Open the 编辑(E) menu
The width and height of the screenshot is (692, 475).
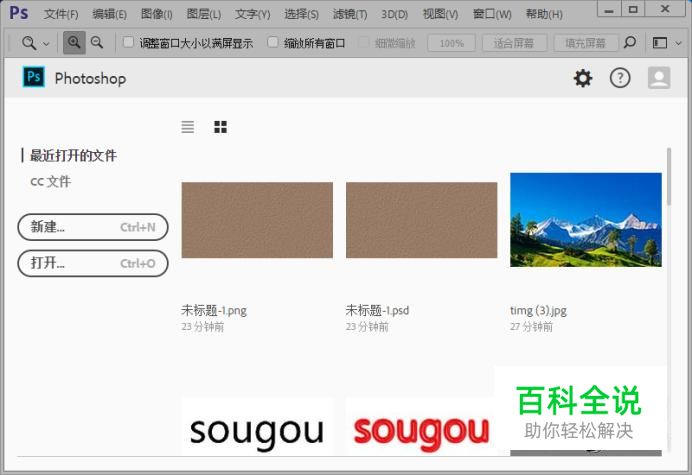point(109,14)
